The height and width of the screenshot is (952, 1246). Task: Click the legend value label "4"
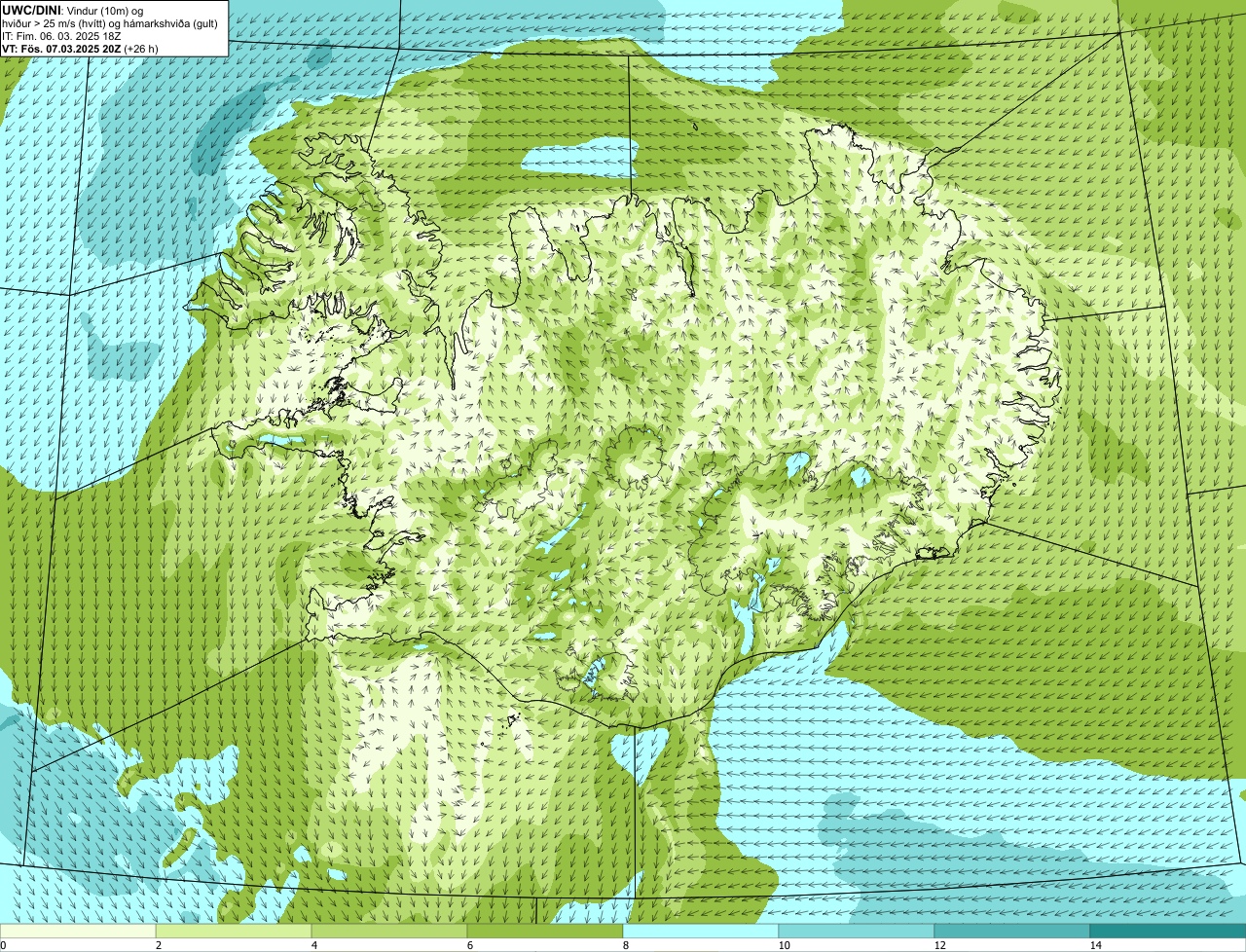click(x=313, y=945)
